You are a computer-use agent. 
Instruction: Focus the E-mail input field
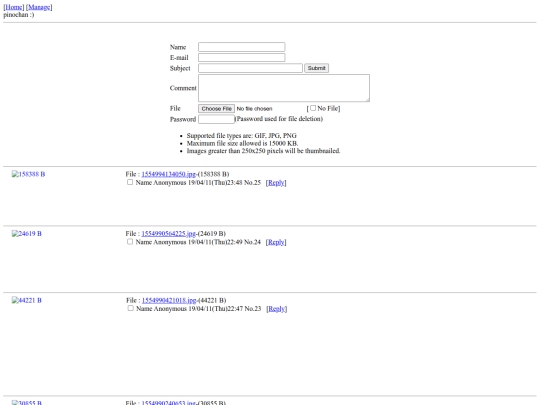tap(241, 58)
